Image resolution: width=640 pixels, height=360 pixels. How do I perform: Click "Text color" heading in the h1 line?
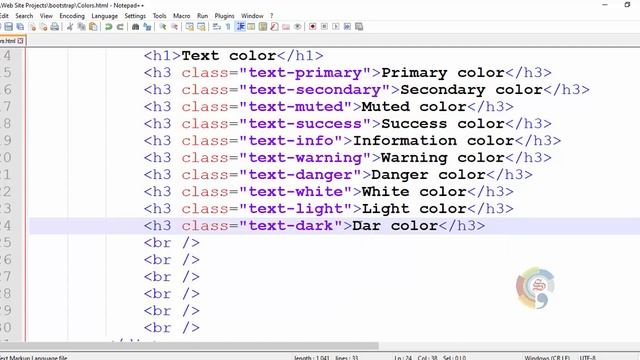tap(229, 56)
